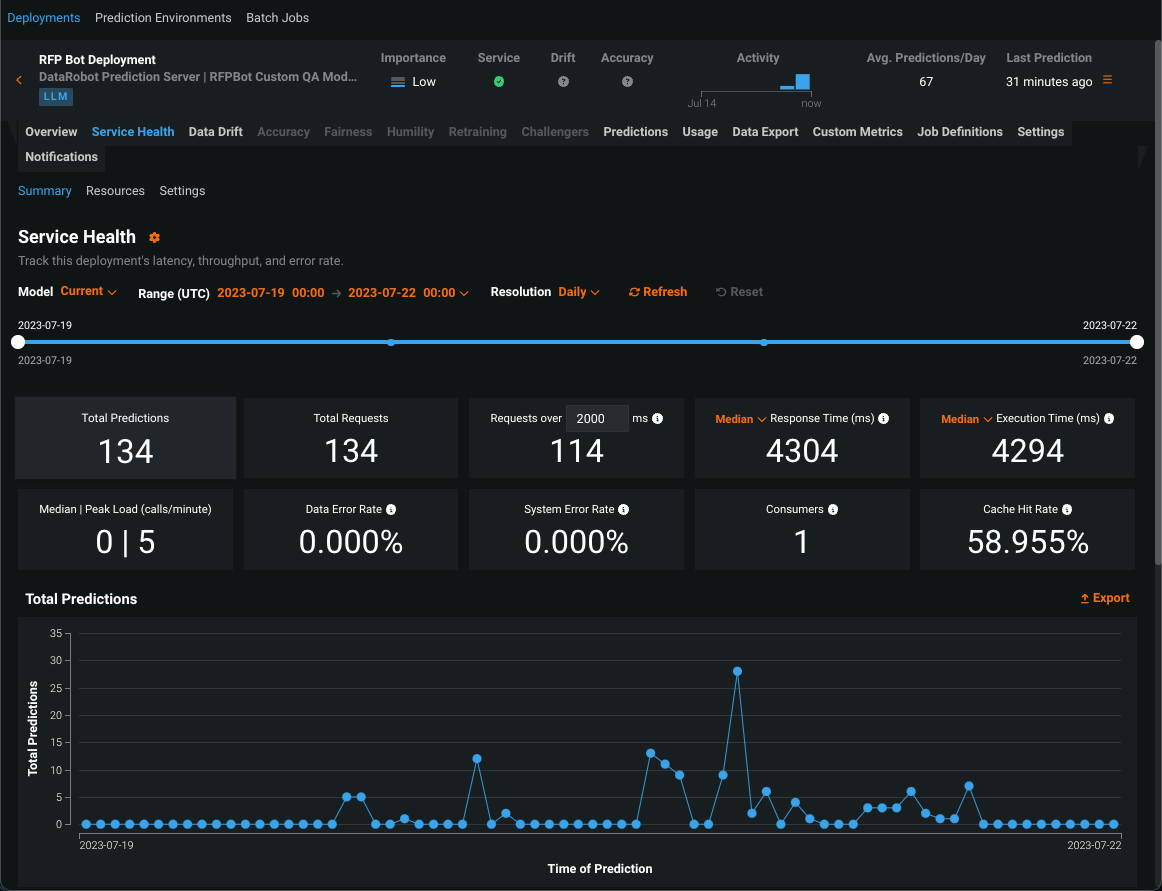
Task: Click the Requests over milliseconds input field
Action: (596, 419)
